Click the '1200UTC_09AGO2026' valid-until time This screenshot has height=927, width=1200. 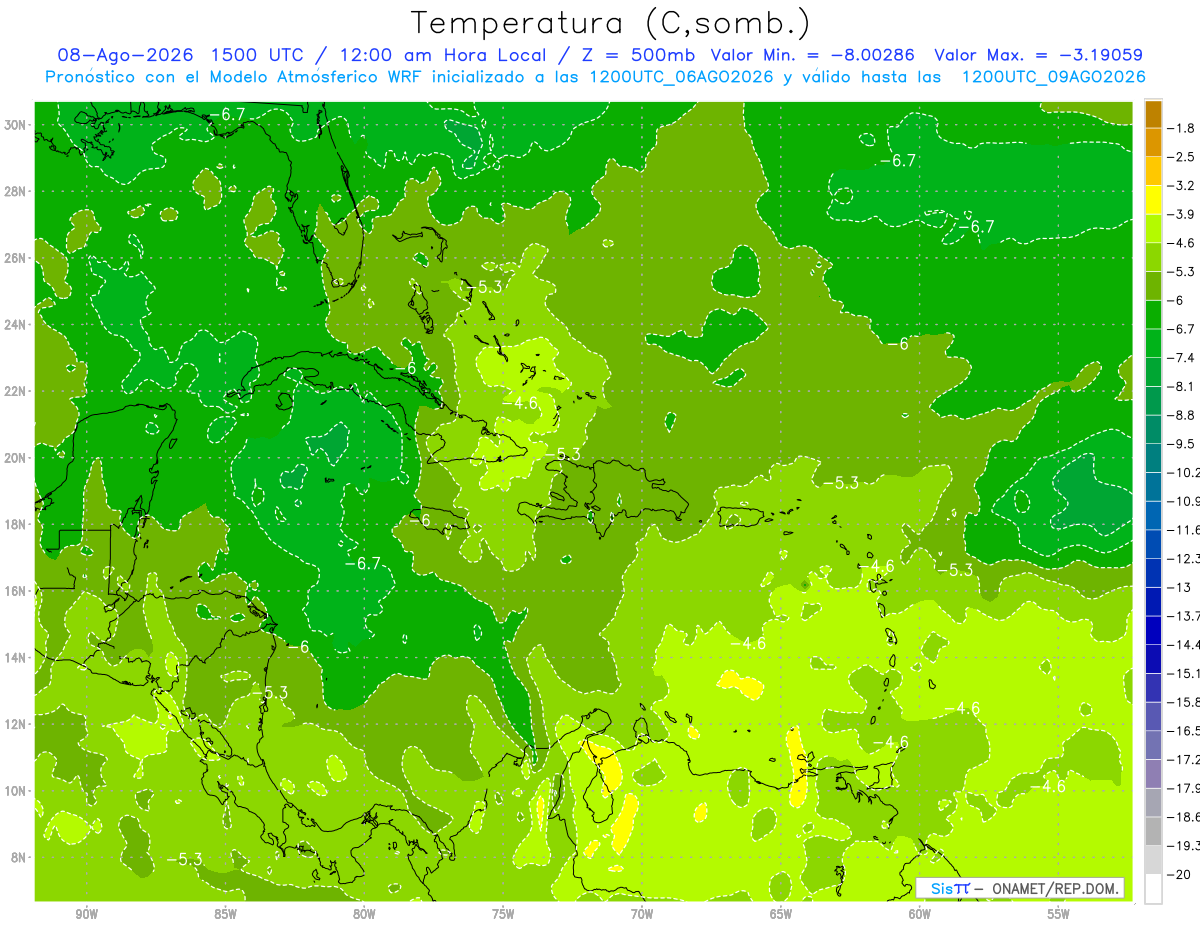1053,77
